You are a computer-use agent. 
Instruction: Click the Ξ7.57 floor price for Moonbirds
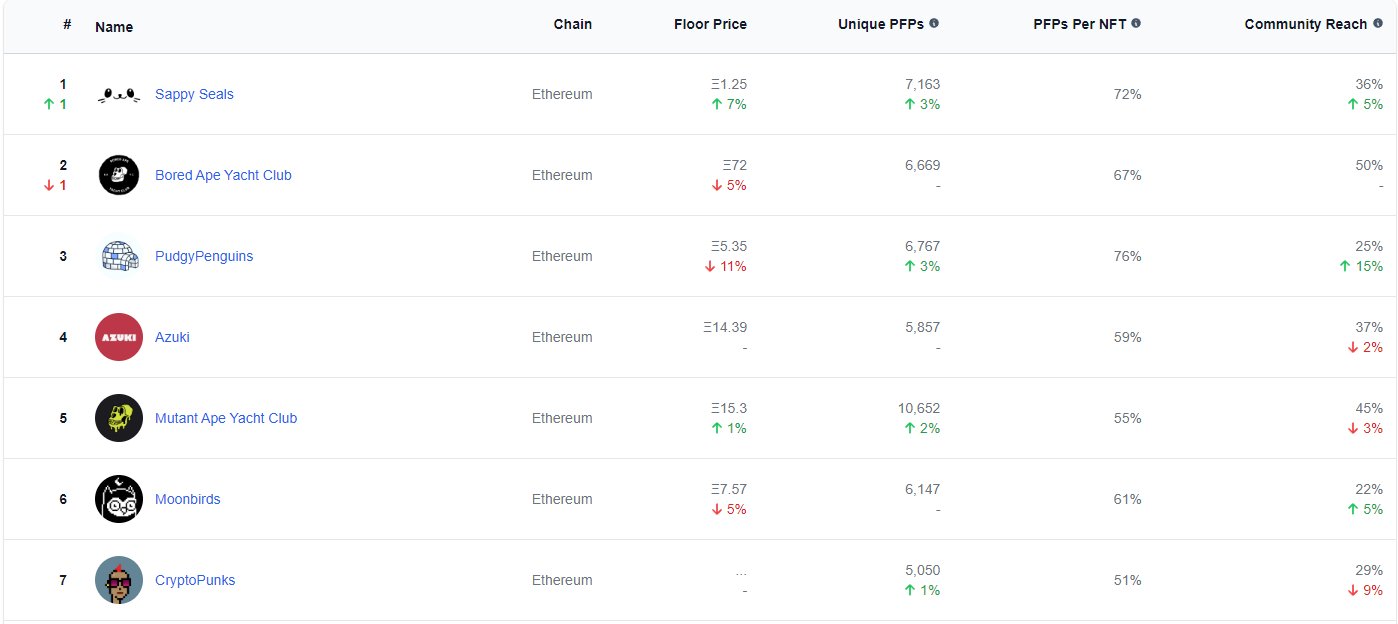[x=729, y=489]
